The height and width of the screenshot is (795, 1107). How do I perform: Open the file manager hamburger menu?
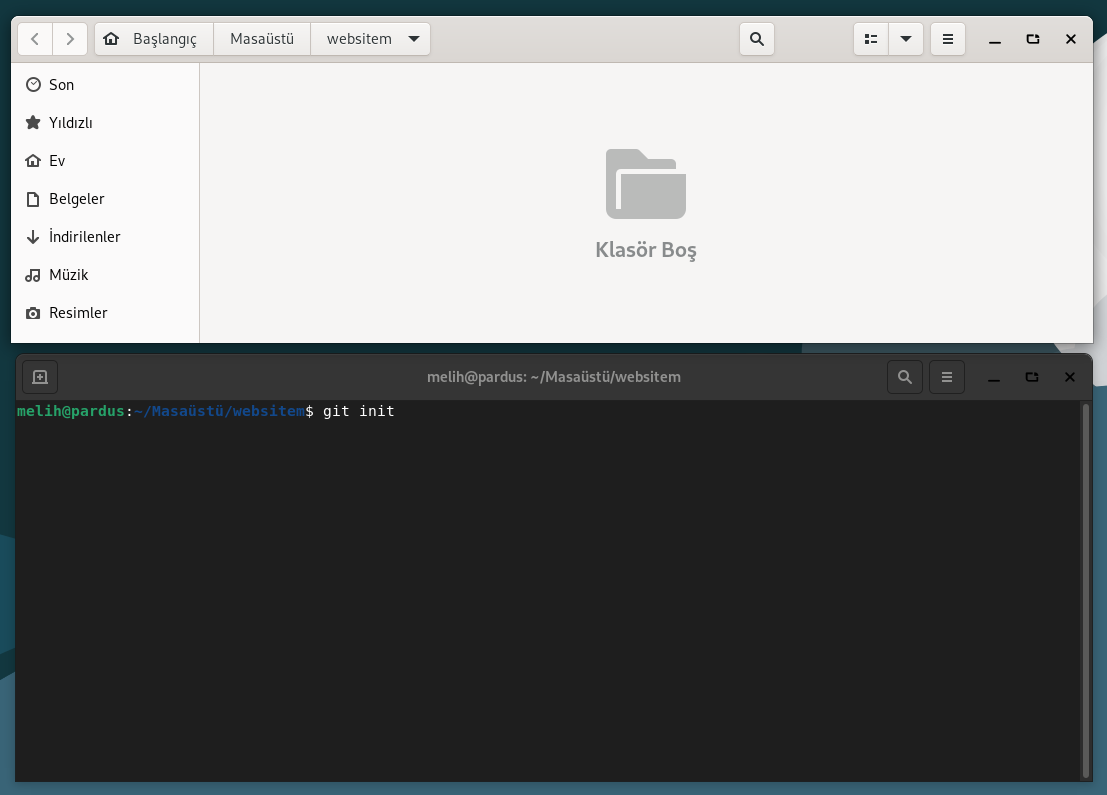(948, 39)
